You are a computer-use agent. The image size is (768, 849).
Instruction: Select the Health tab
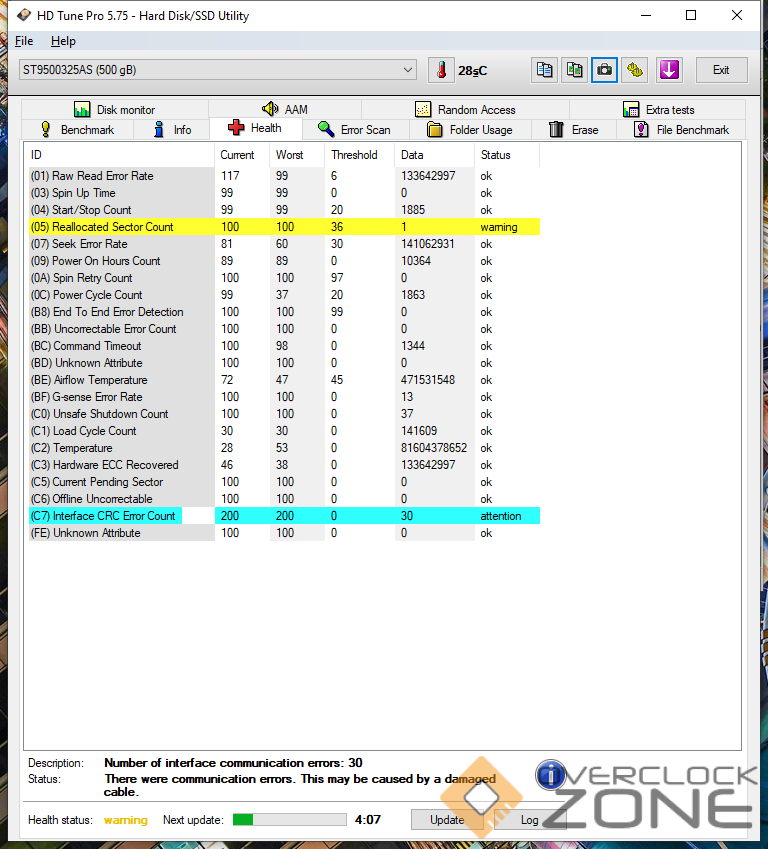[x=255, y=128]
